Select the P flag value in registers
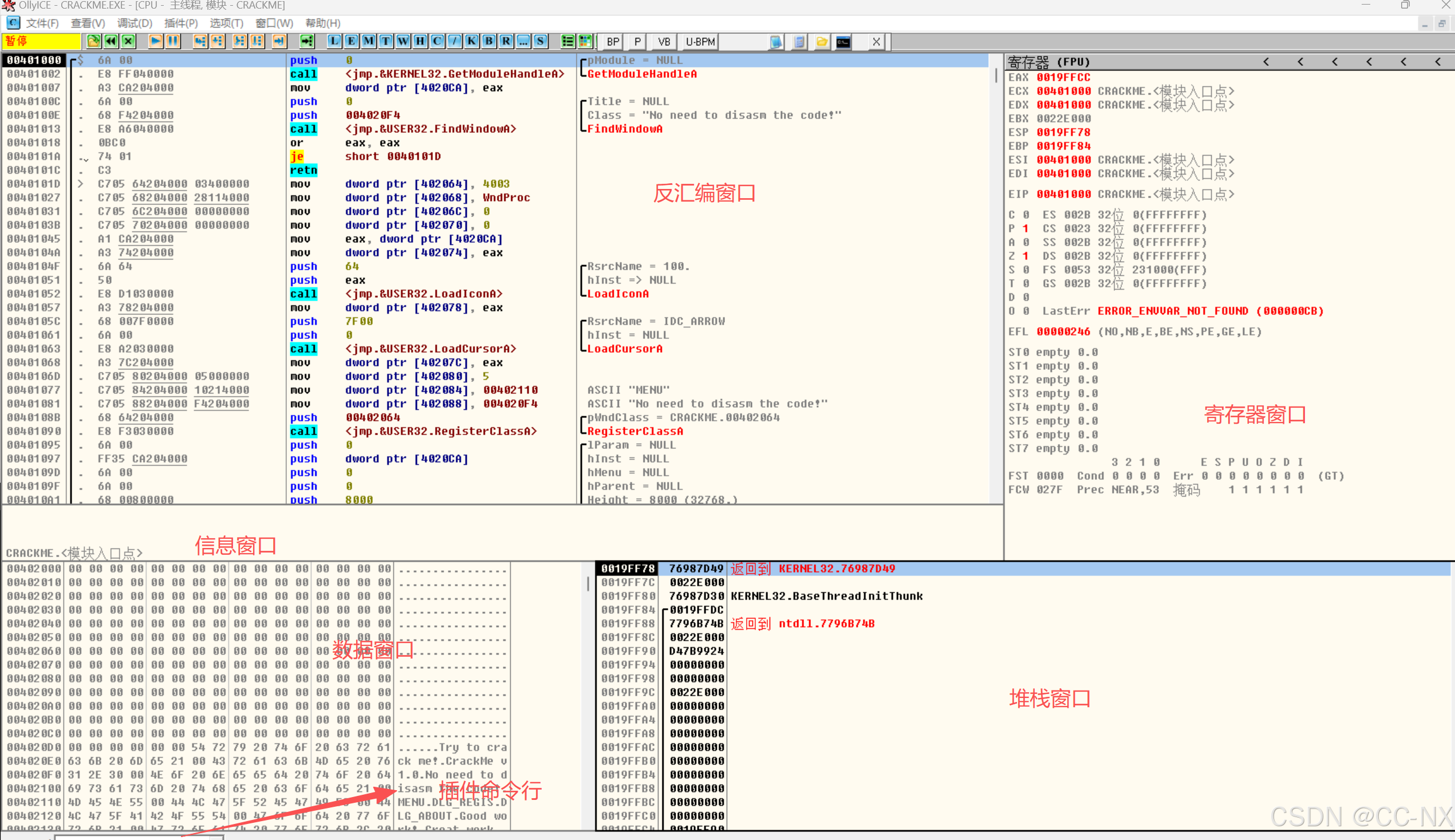 point(1025,228)
